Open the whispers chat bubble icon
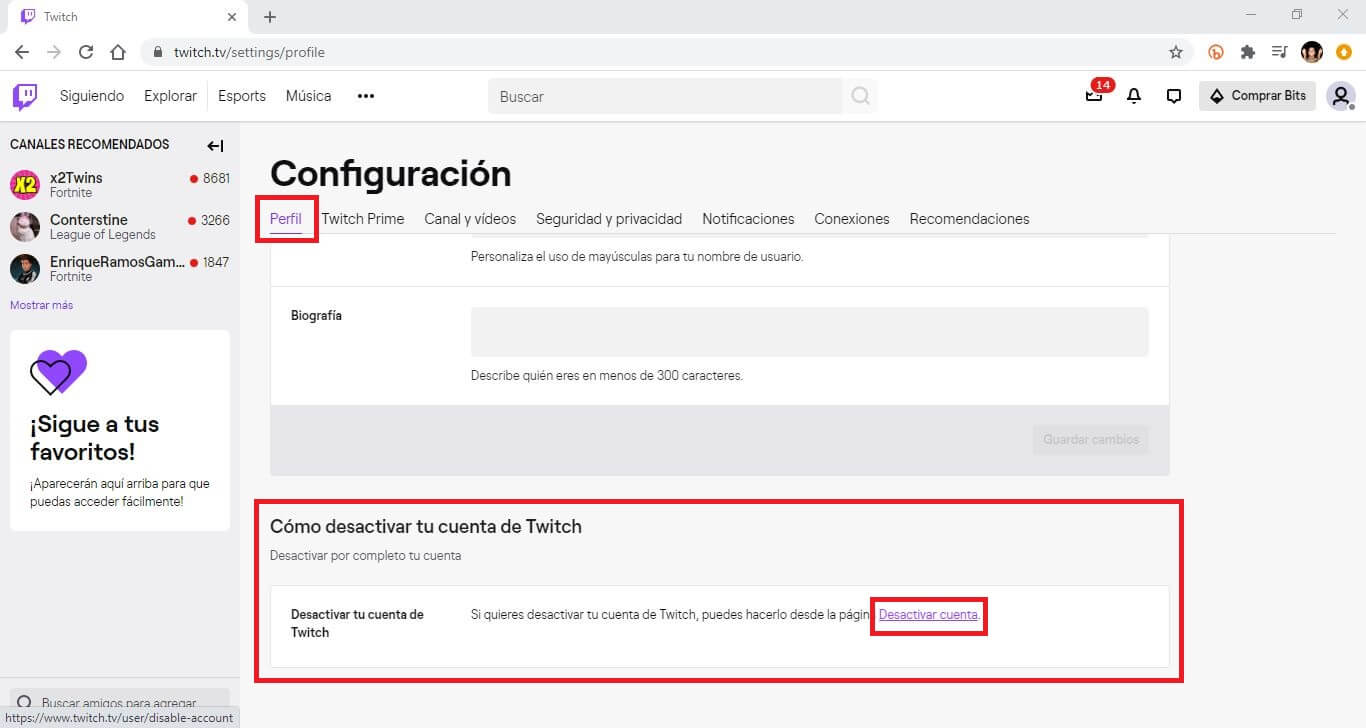Image resolution: width=1366 pixels, height=728 pixels. (1174, 96)
